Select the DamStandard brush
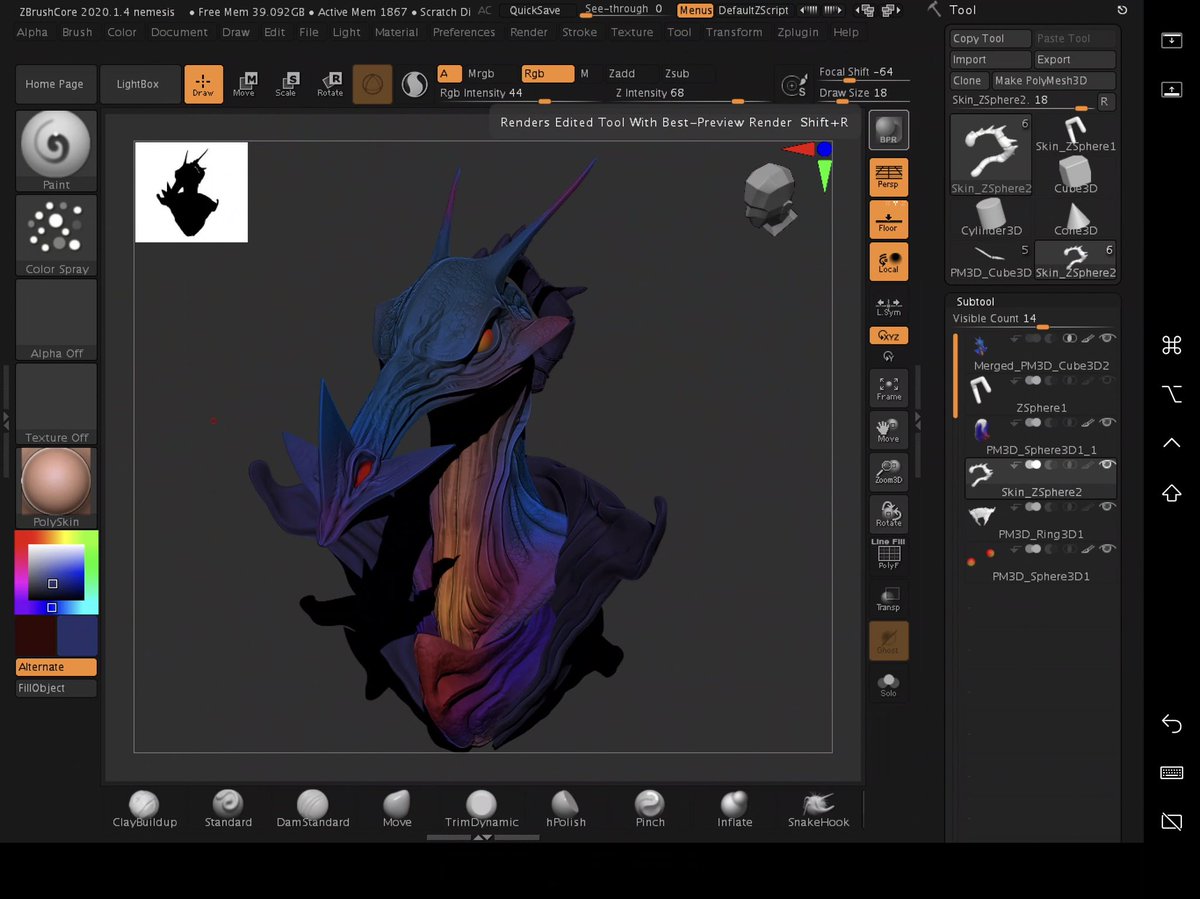 (313, 809)
